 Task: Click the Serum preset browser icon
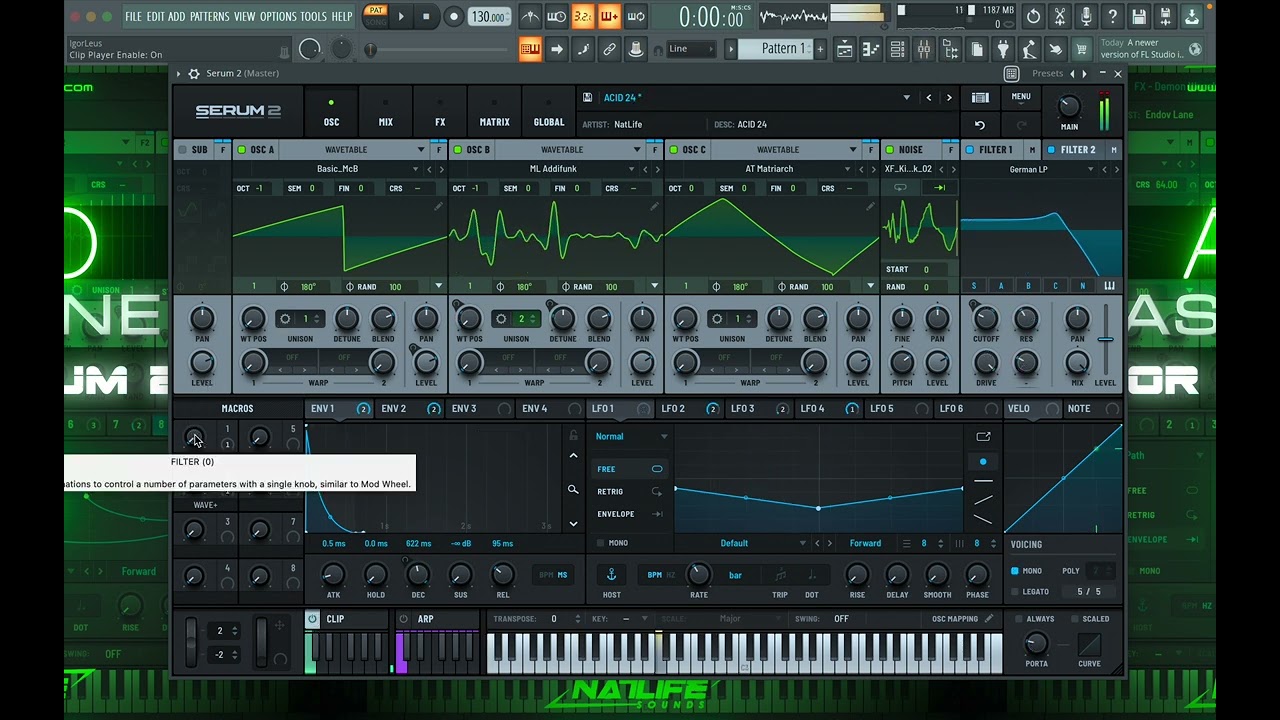pos(981,98)
